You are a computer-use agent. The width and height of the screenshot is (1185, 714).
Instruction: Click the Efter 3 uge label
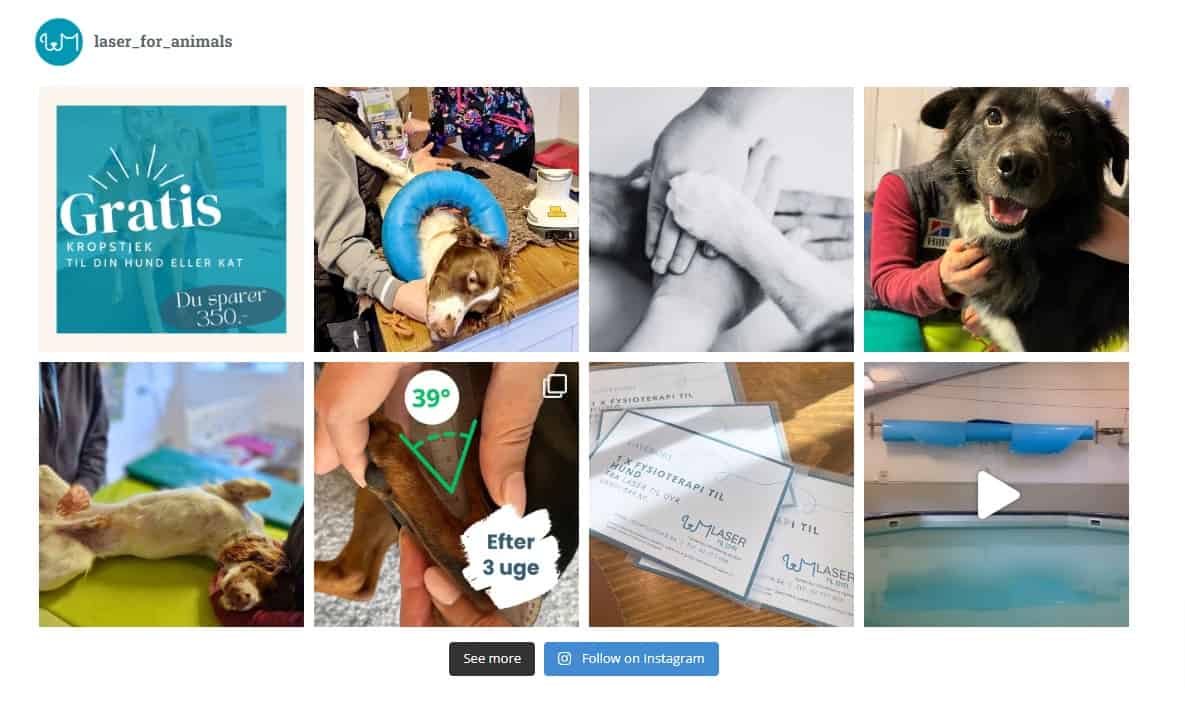(x=511, y=555)
